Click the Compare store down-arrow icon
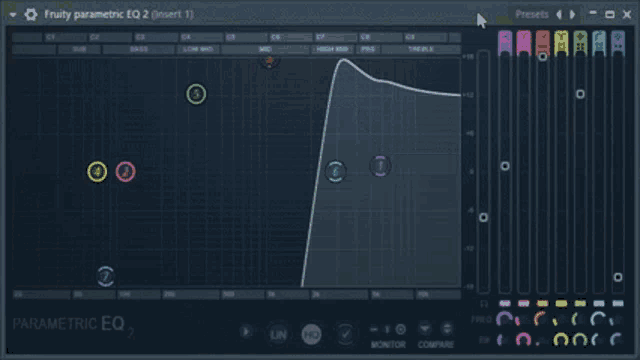This screenshot has height=360, width=640. click(x=425, y=329)
